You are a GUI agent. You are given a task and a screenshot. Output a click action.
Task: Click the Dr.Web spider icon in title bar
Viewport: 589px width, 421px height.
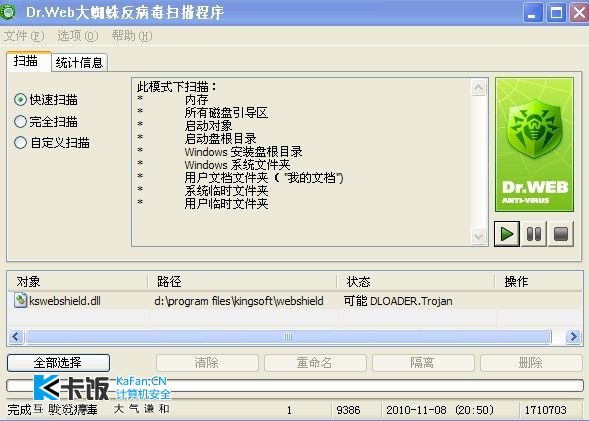(8, 12)
